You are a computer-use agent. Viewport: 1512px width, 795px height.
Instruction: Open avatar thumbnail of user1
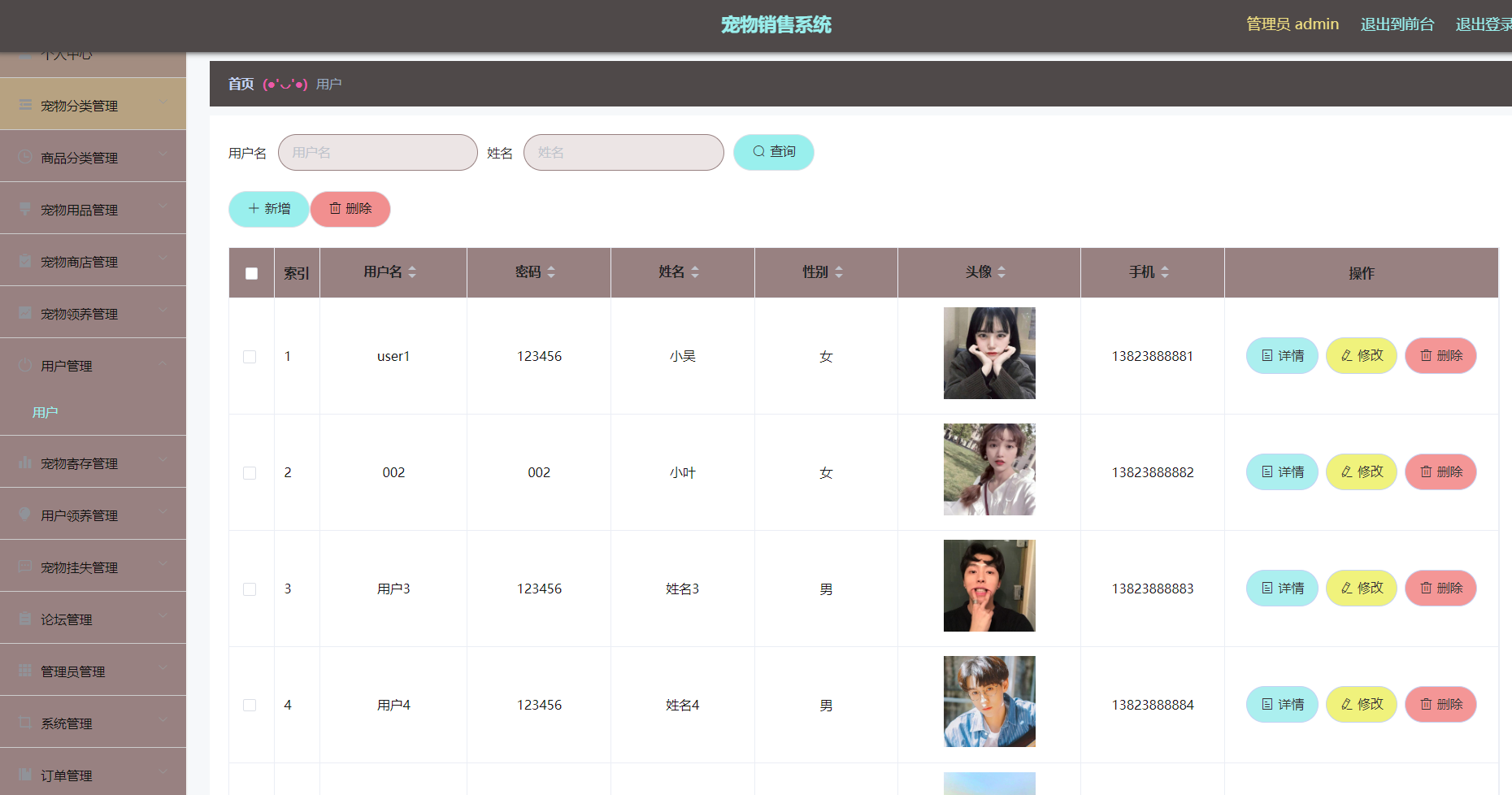pos(989,353)
